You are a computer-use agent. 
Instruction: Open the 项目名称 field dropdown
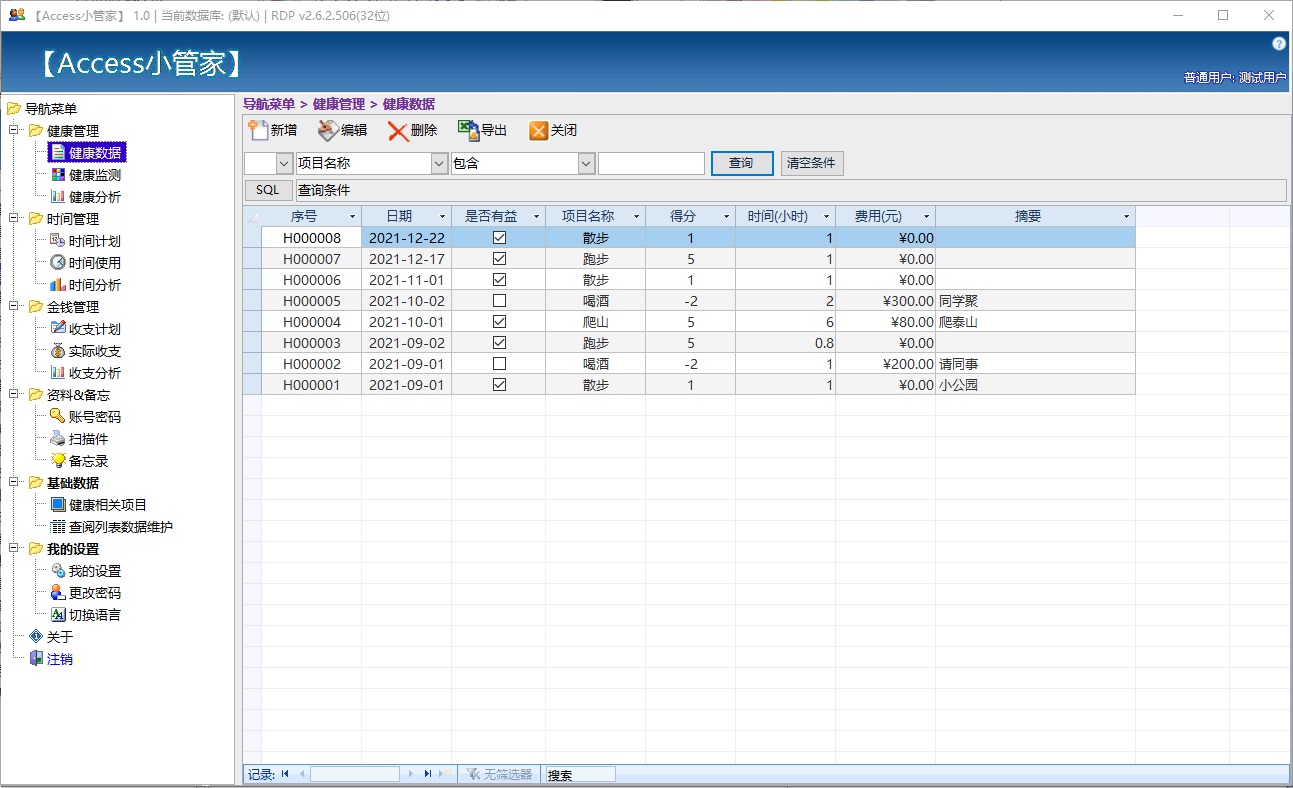439,163
